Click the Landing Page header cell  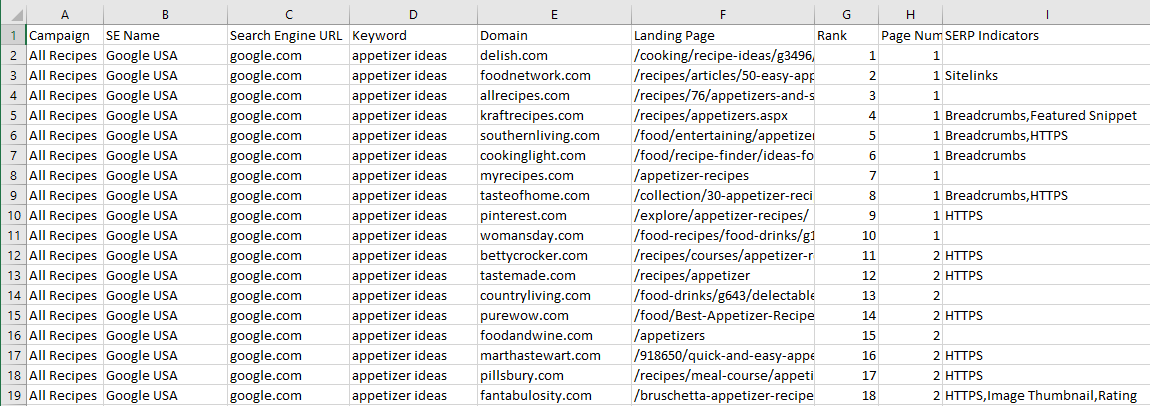click(723, 36)
